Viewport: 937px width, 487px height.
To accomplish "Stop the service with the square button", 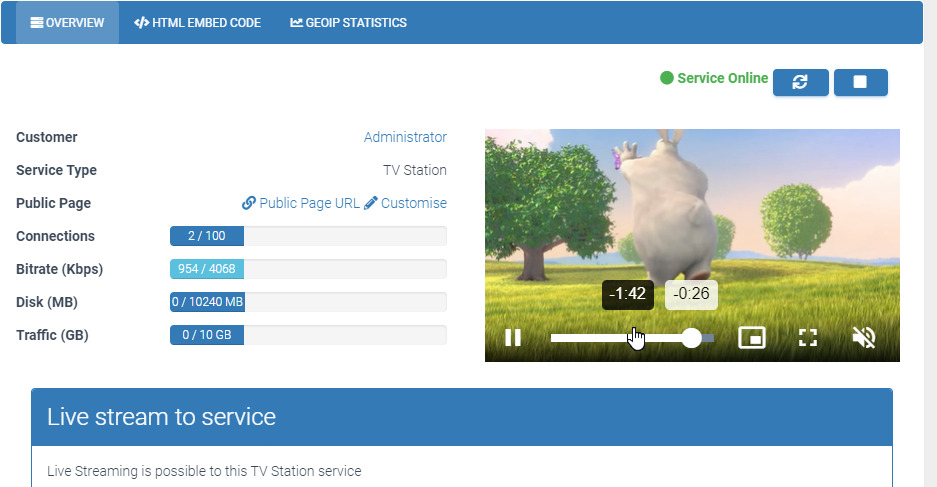I will coord(861,82).
